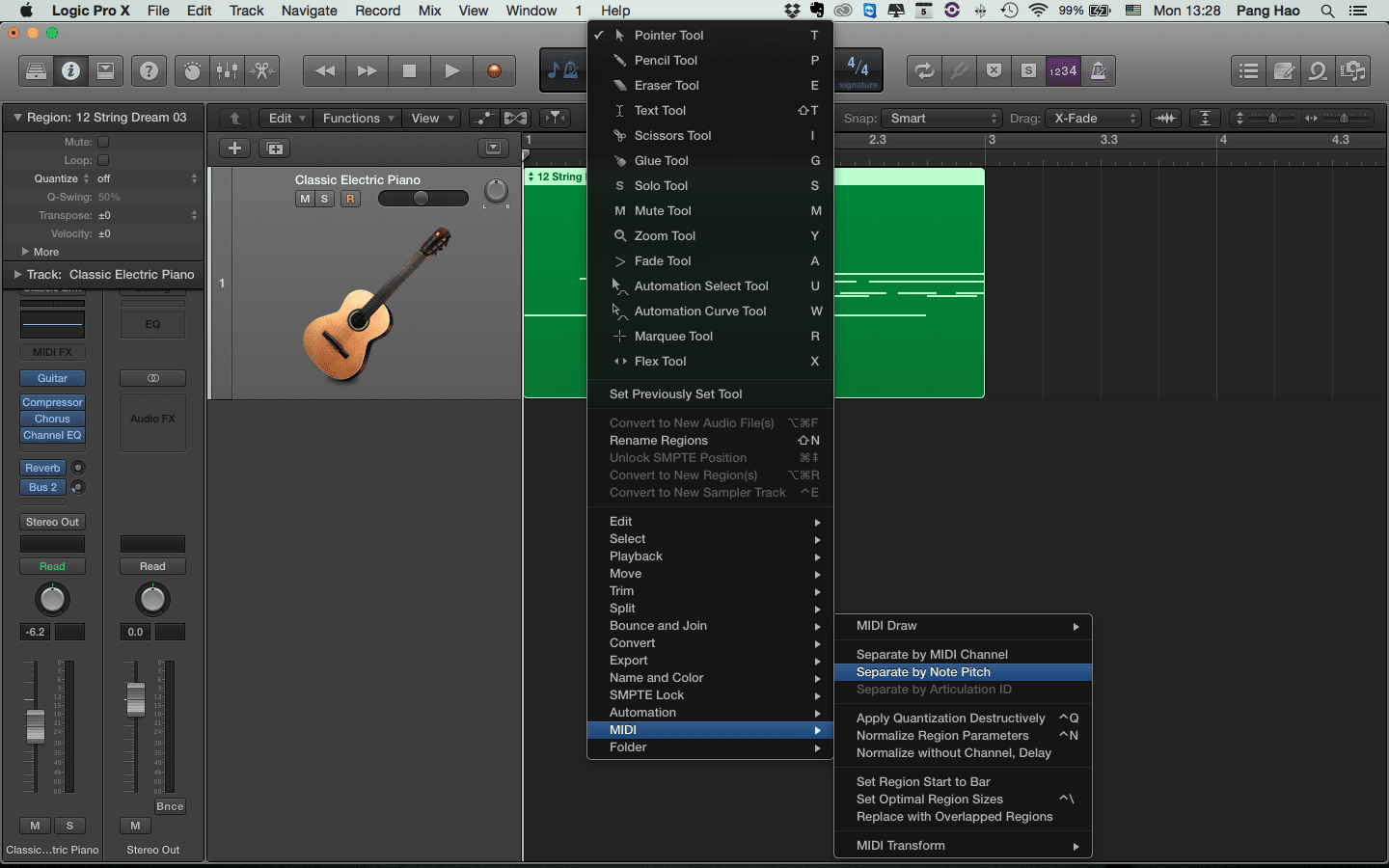Click the add track plus icon
1389x868 pixels.
click(234, 148)
